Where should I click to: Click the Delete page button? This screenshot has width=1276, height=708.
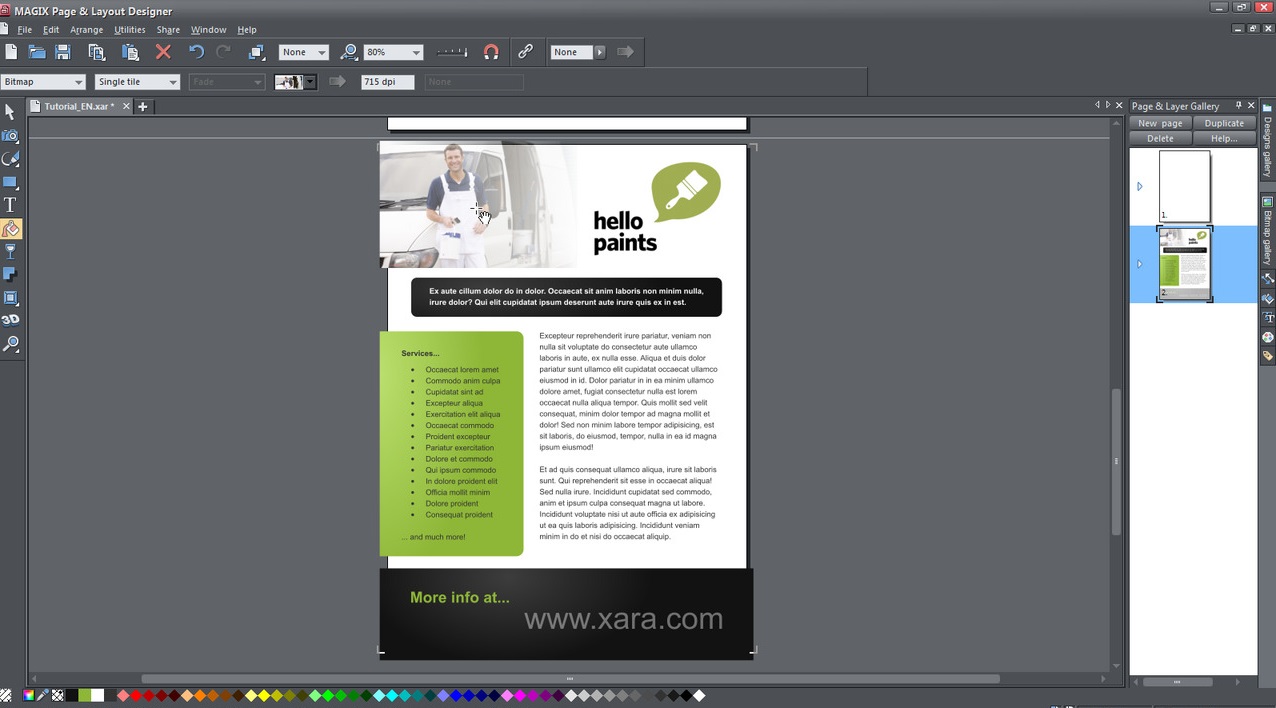pos(1160,138)
